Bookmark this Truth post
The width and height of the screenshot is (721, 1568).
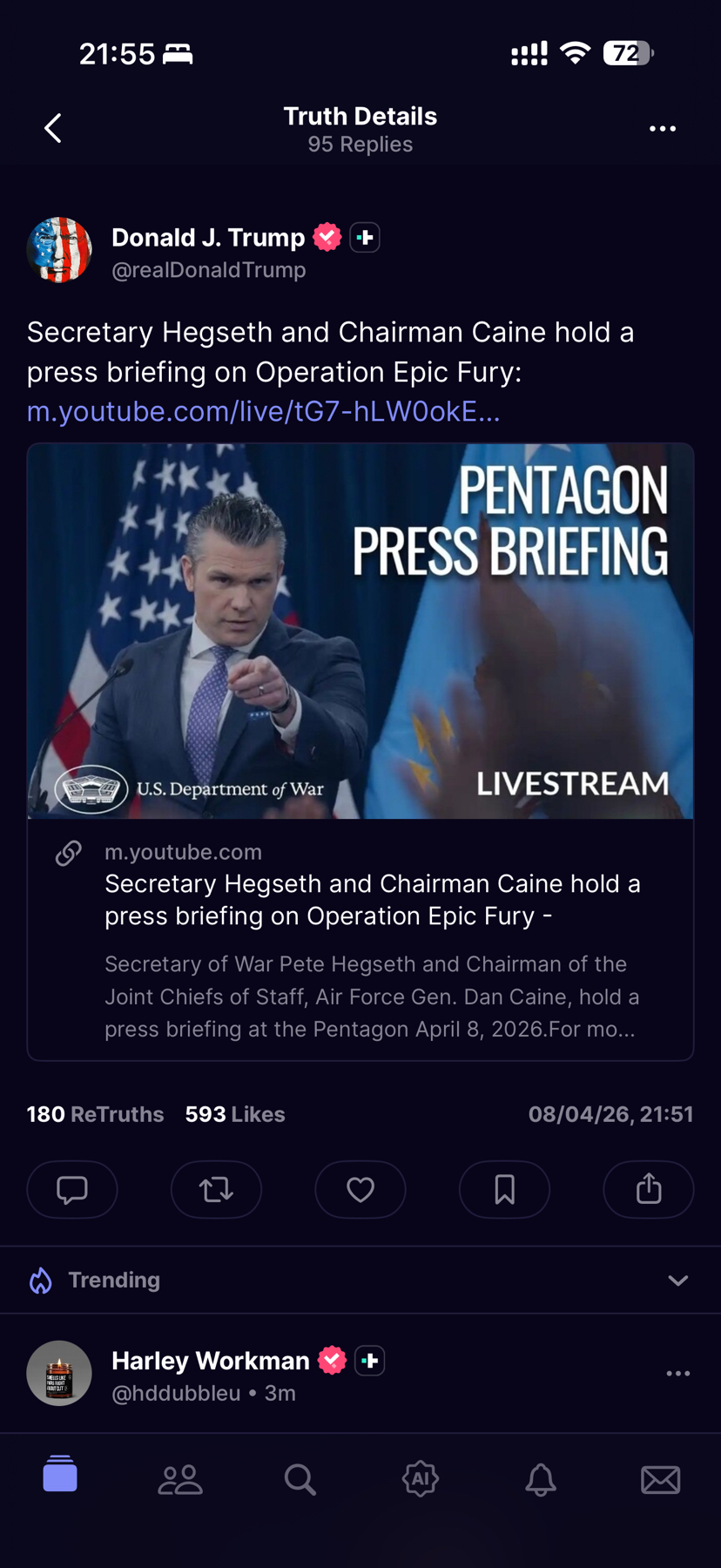pos(504,1189)
